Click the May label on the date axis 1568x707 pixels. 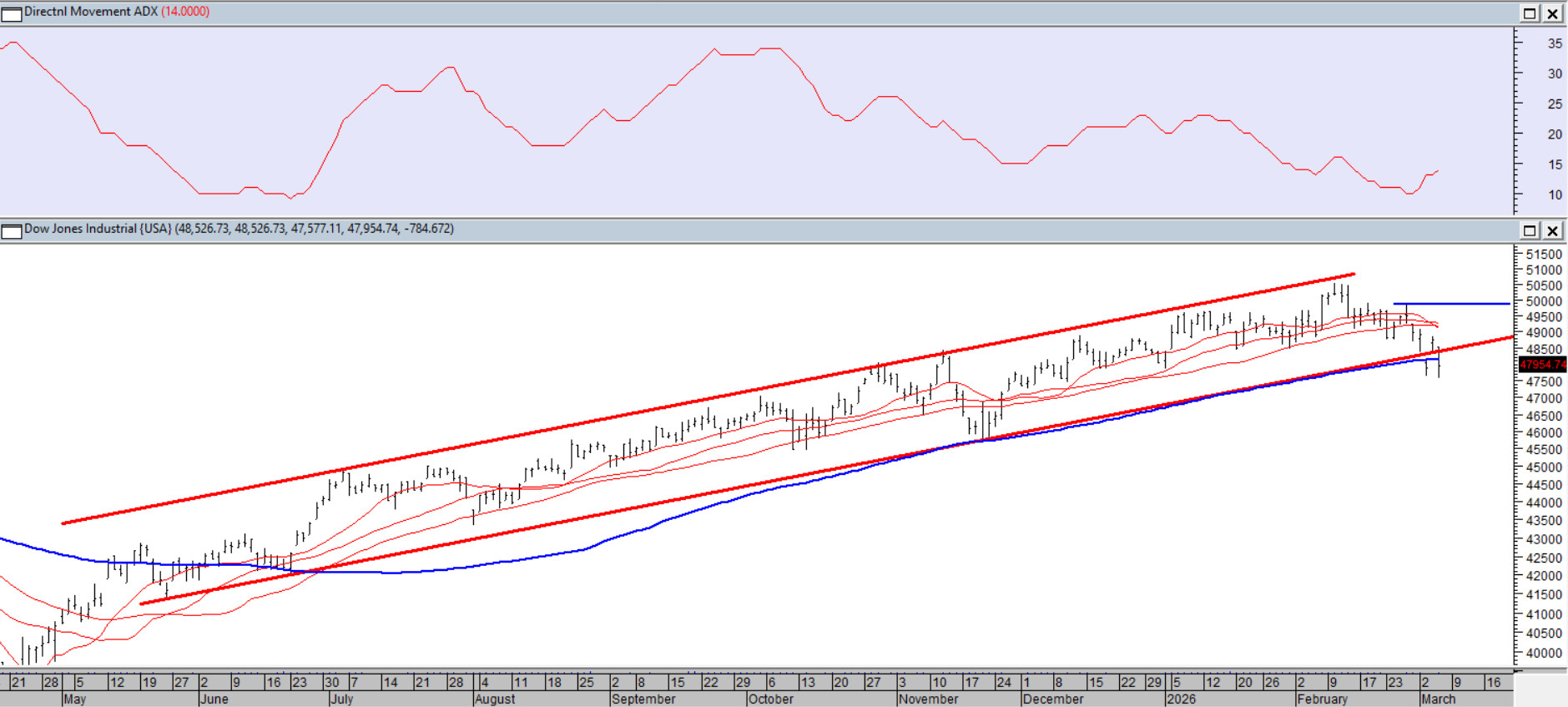tap(74, 699)
